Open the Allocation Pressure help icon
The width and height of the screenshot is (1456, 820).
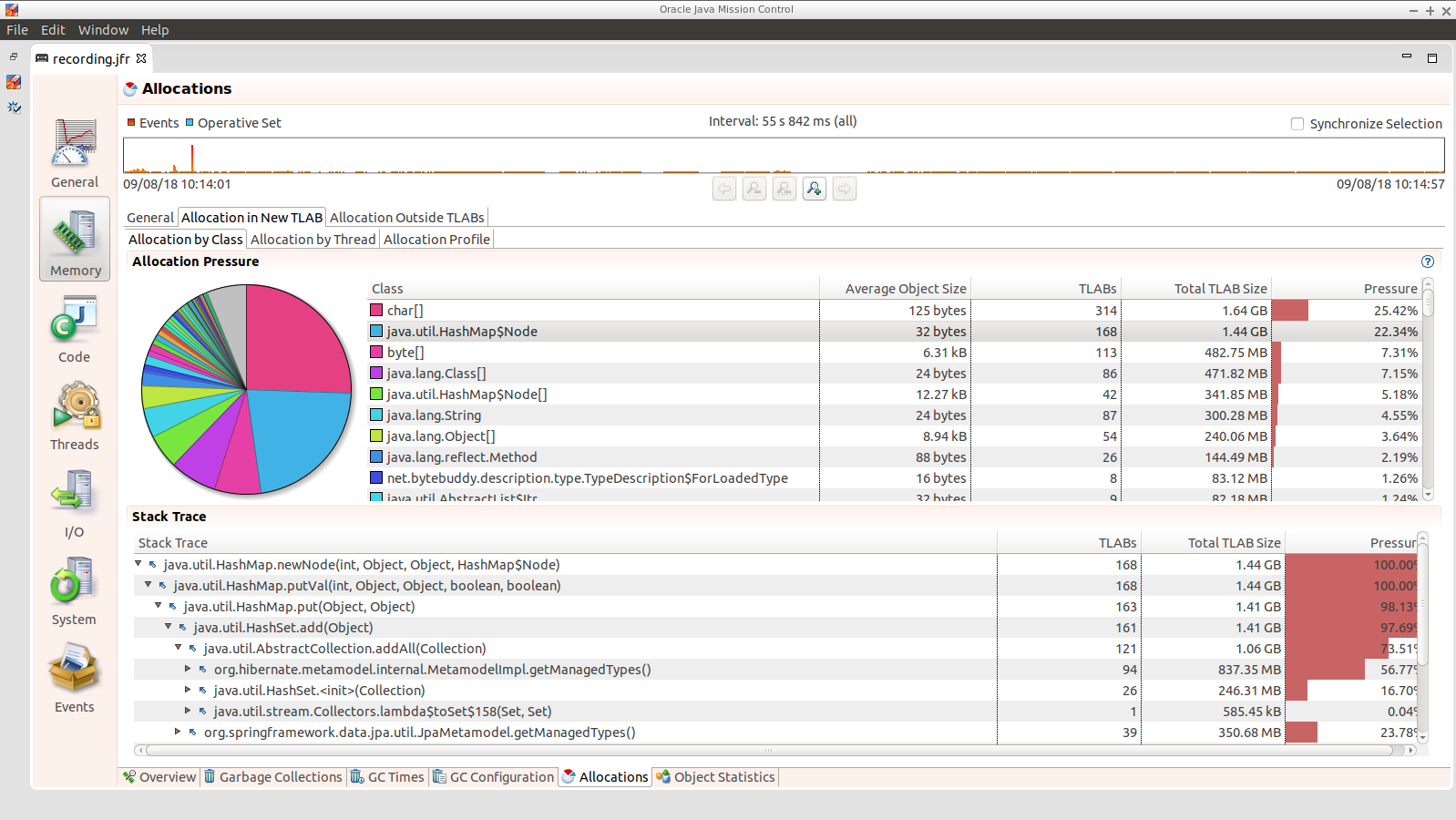click(1428, 261)
